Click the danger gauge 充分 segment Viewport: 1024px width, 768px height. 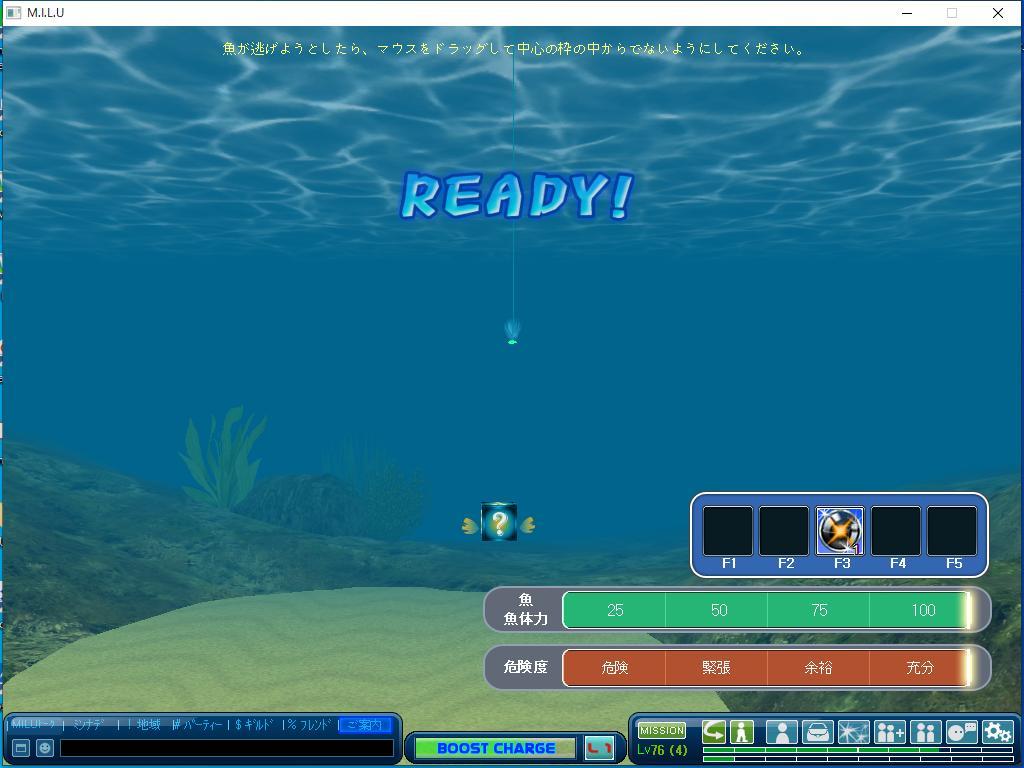click(920, 667)
